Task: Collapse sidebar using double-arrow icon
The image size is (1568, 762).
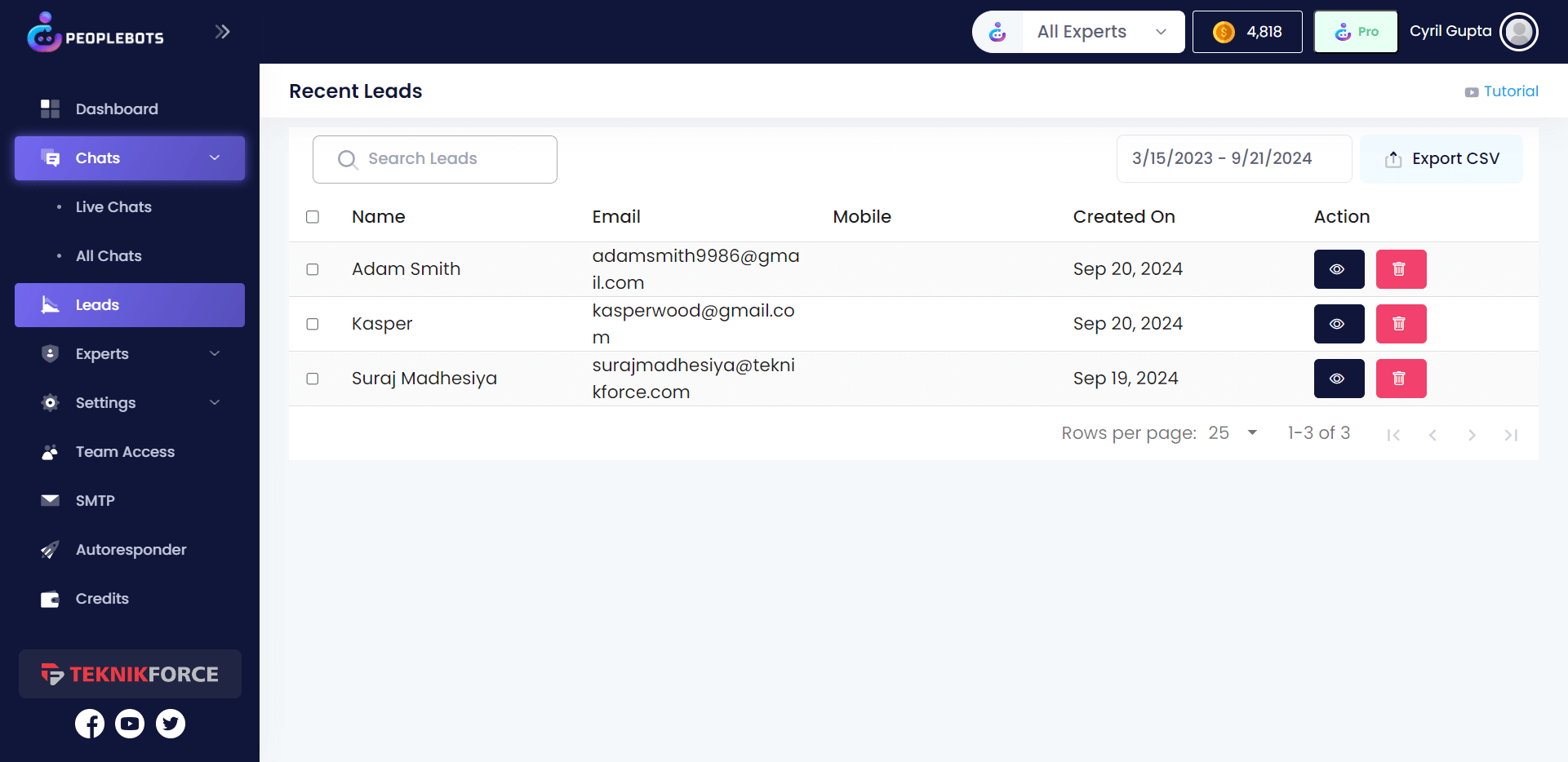Action: tap(222, 32)
